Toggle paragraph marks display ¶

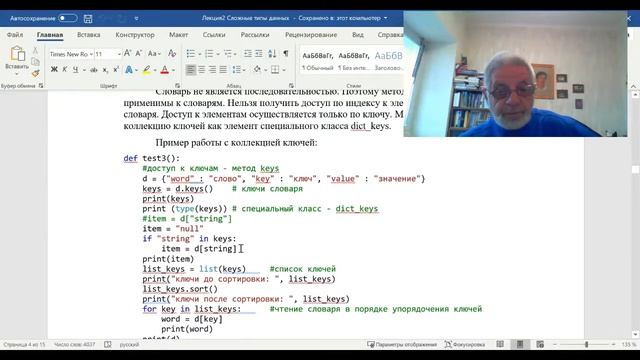click(286, 53)
